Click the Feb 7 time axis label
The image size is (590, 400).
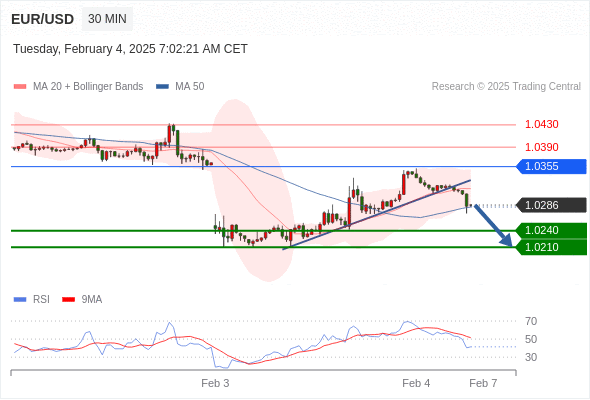pyautogui.click(x=483, y=383)
